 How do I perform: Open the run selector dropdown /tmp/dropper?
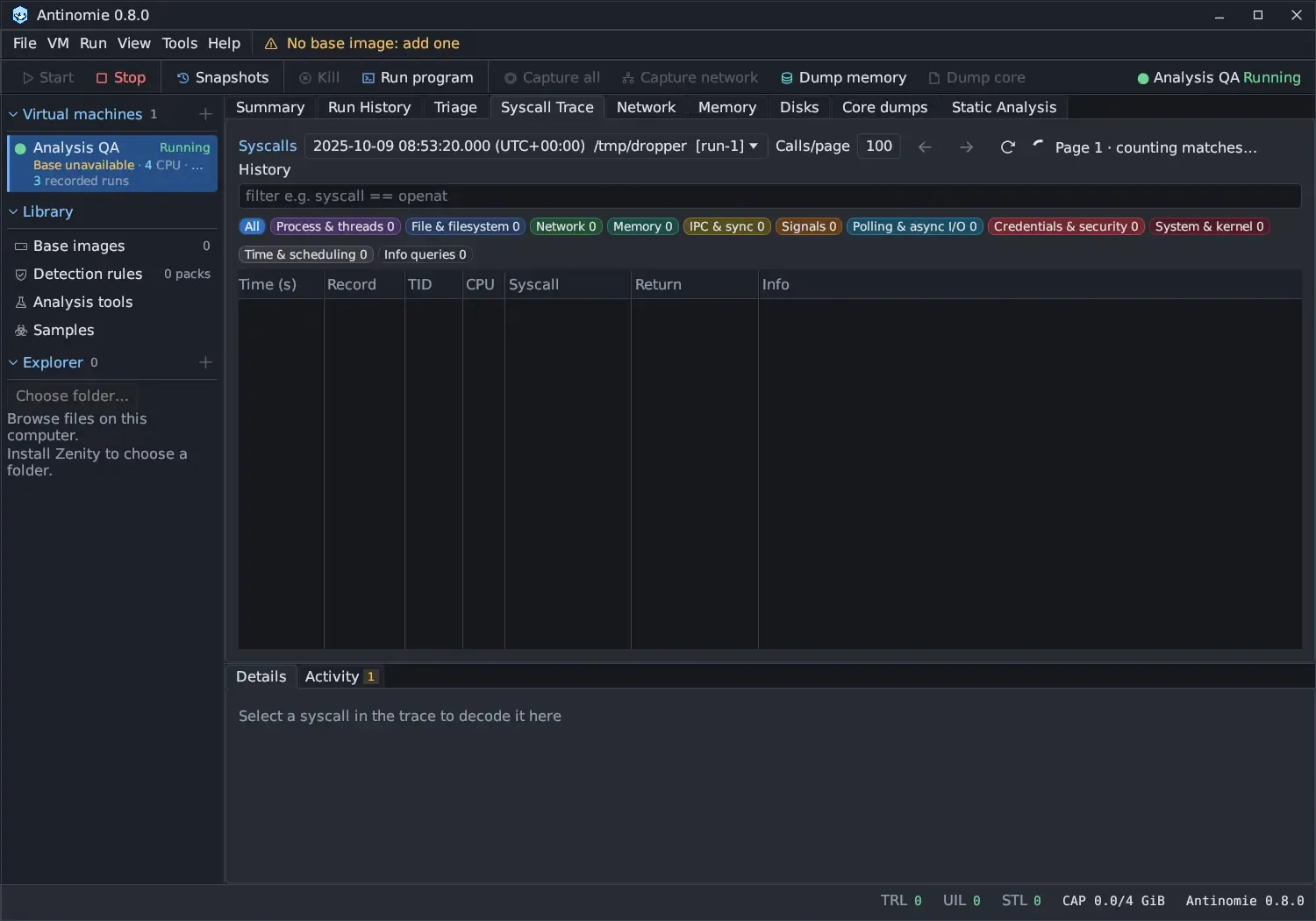pyautogui.click(x=535, y=146)
